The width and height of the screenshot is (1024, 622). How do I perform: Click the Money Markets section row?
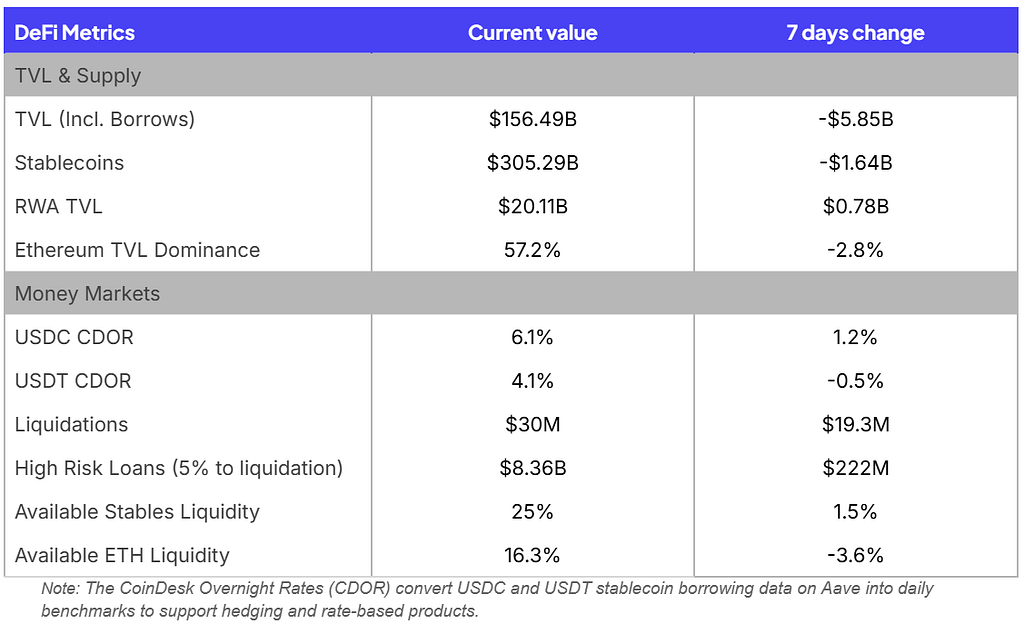pos(511,293)
